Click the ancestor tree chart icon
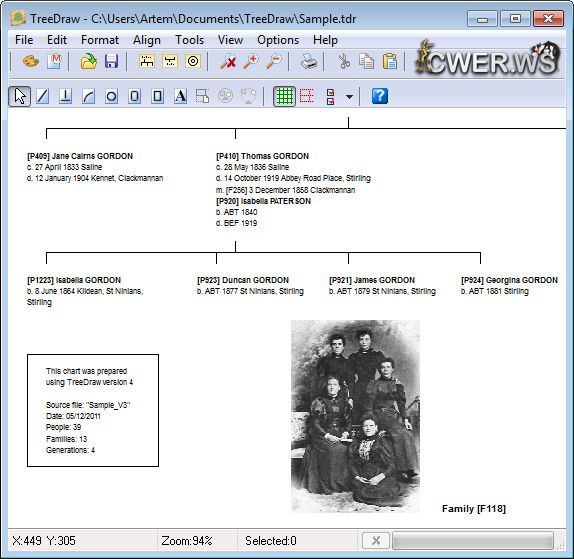This screenshot has width=574, height=559. [170, 61]
